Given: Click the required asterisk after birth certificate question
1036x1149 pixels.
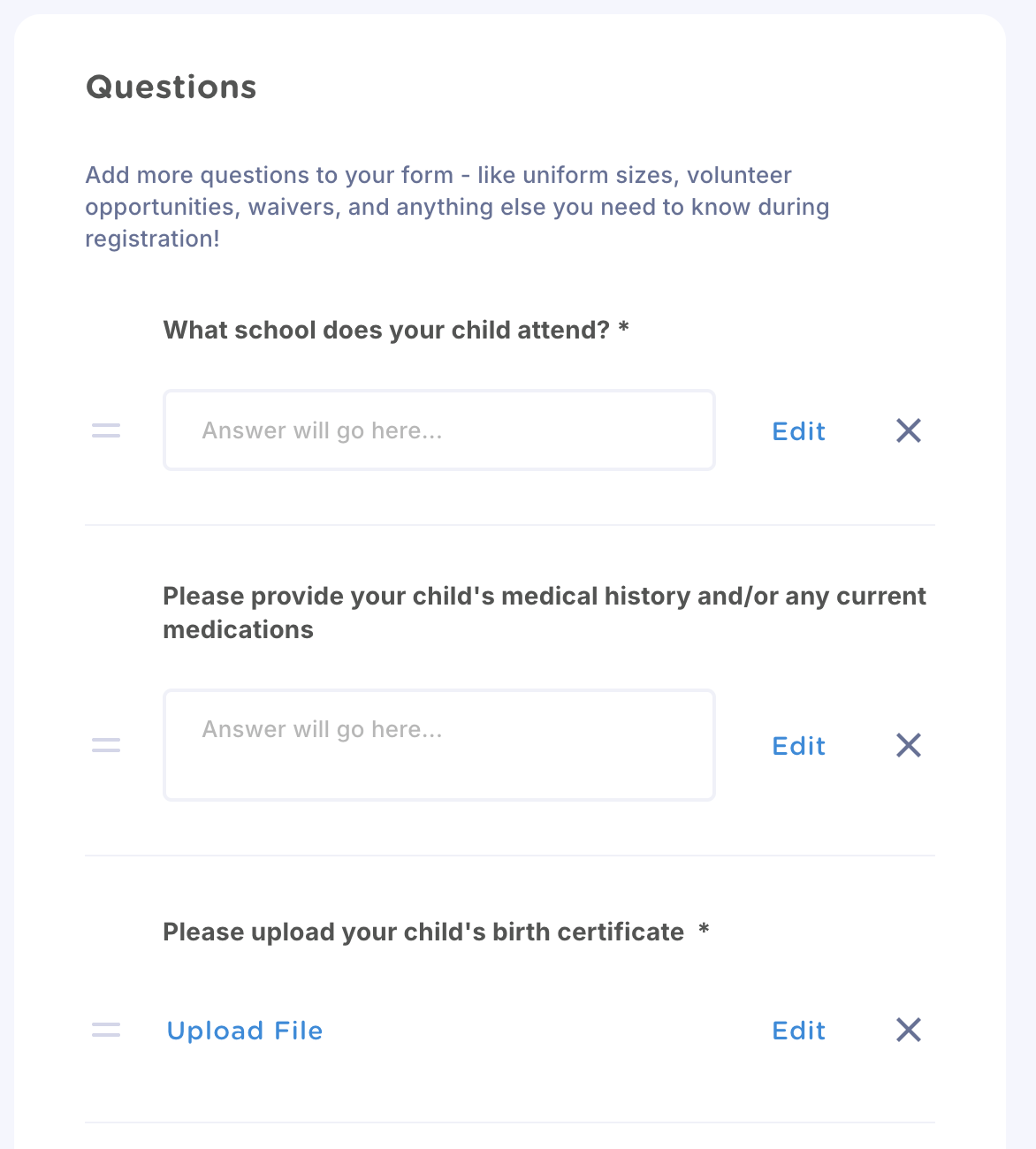Looking at the screenshot, I should click(704, 930).
